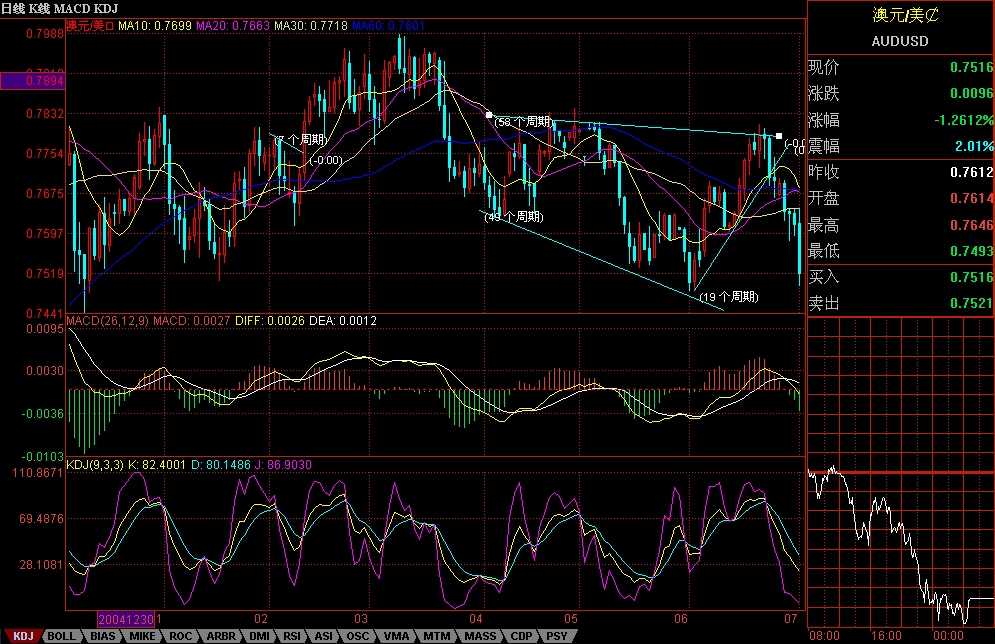
Task: Open the RSI indicator tab
Action: (291, 635)
